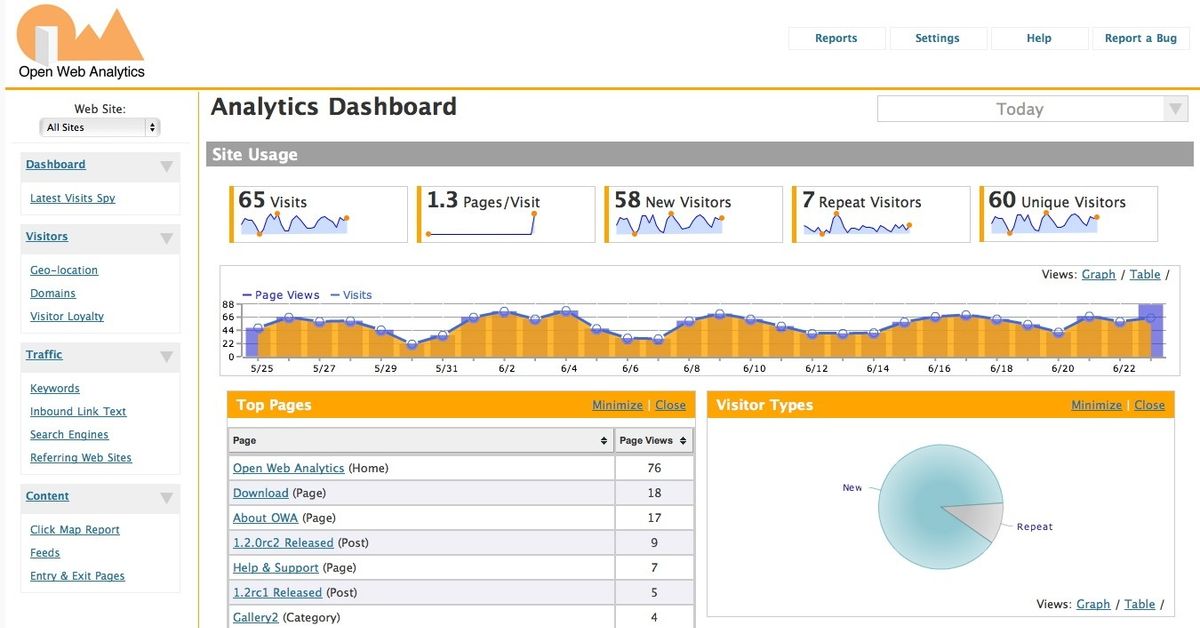
Task: Click the sort arrows on the Page column
Action: (603, 440)
